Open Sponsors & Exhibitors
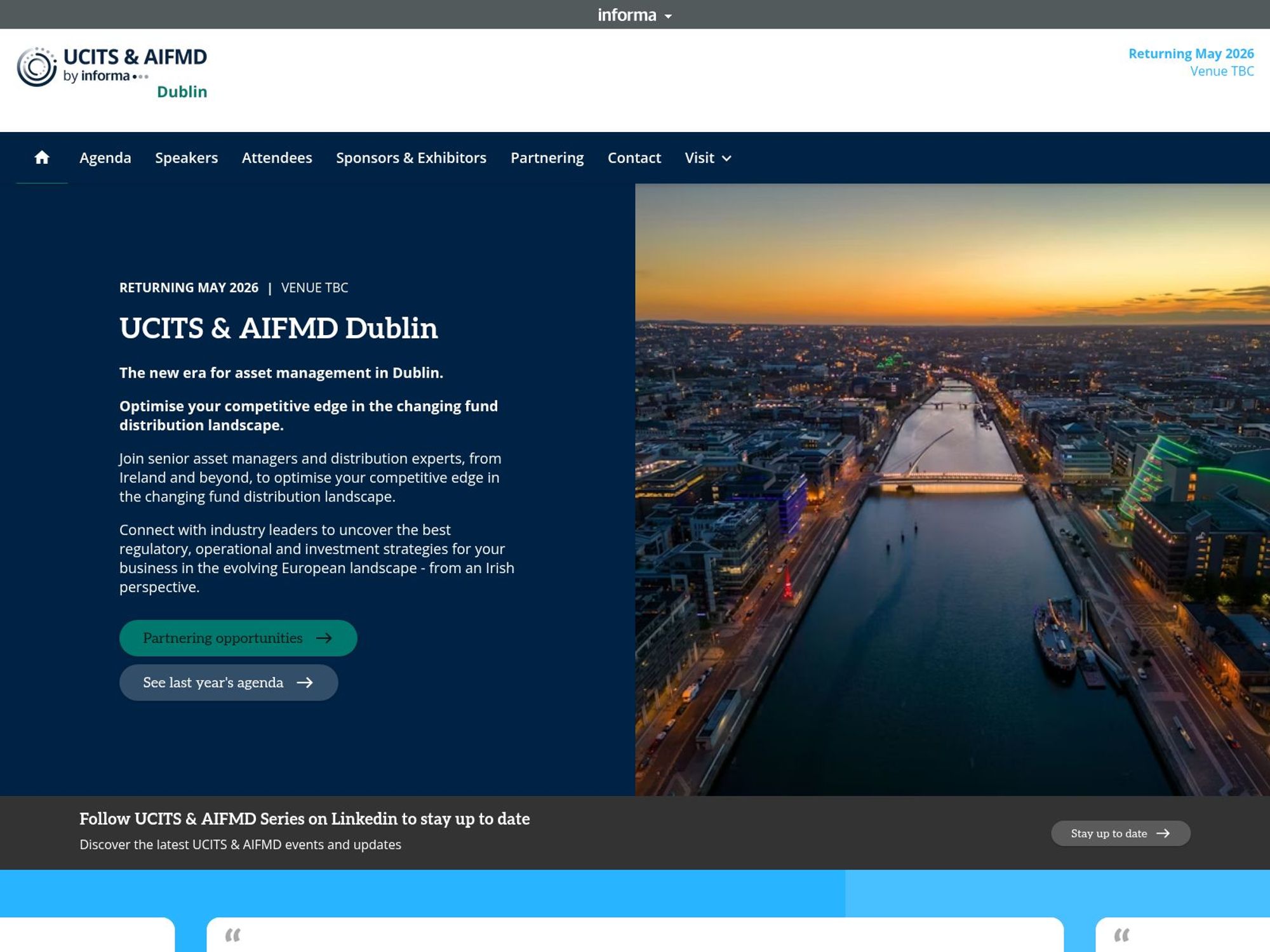The height and width of the screenshot is (952, 1270). (411, 158)
